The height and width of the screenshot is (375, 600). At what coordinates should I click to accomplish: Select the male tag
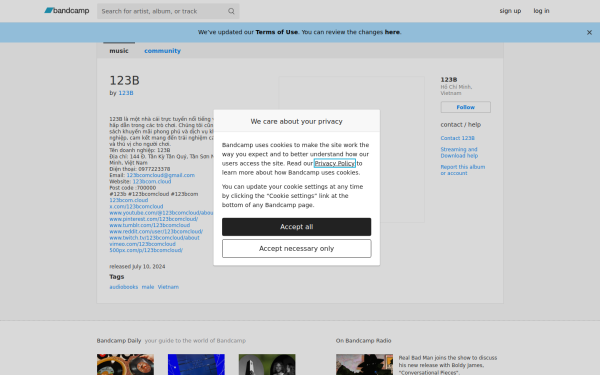tap(148, 287)
